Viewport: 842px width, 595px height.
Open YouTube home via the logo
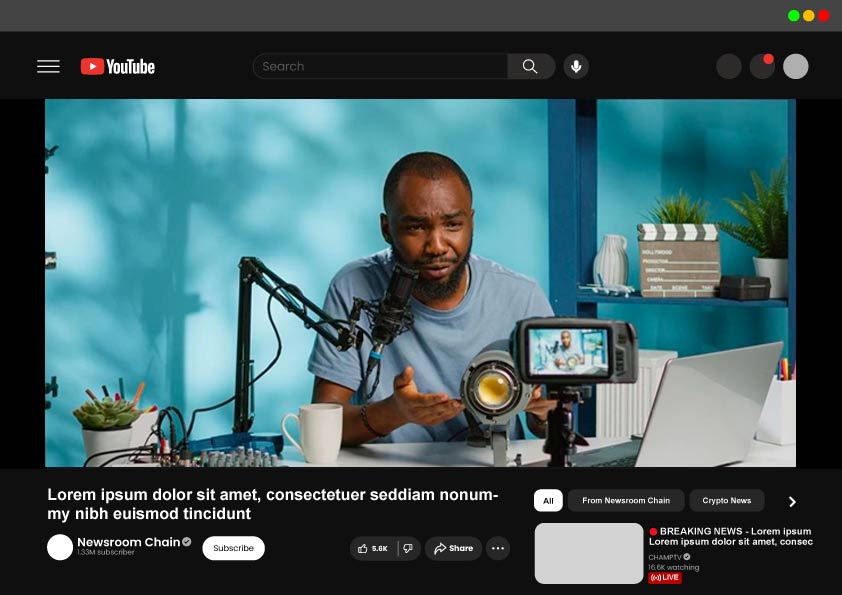117,66
